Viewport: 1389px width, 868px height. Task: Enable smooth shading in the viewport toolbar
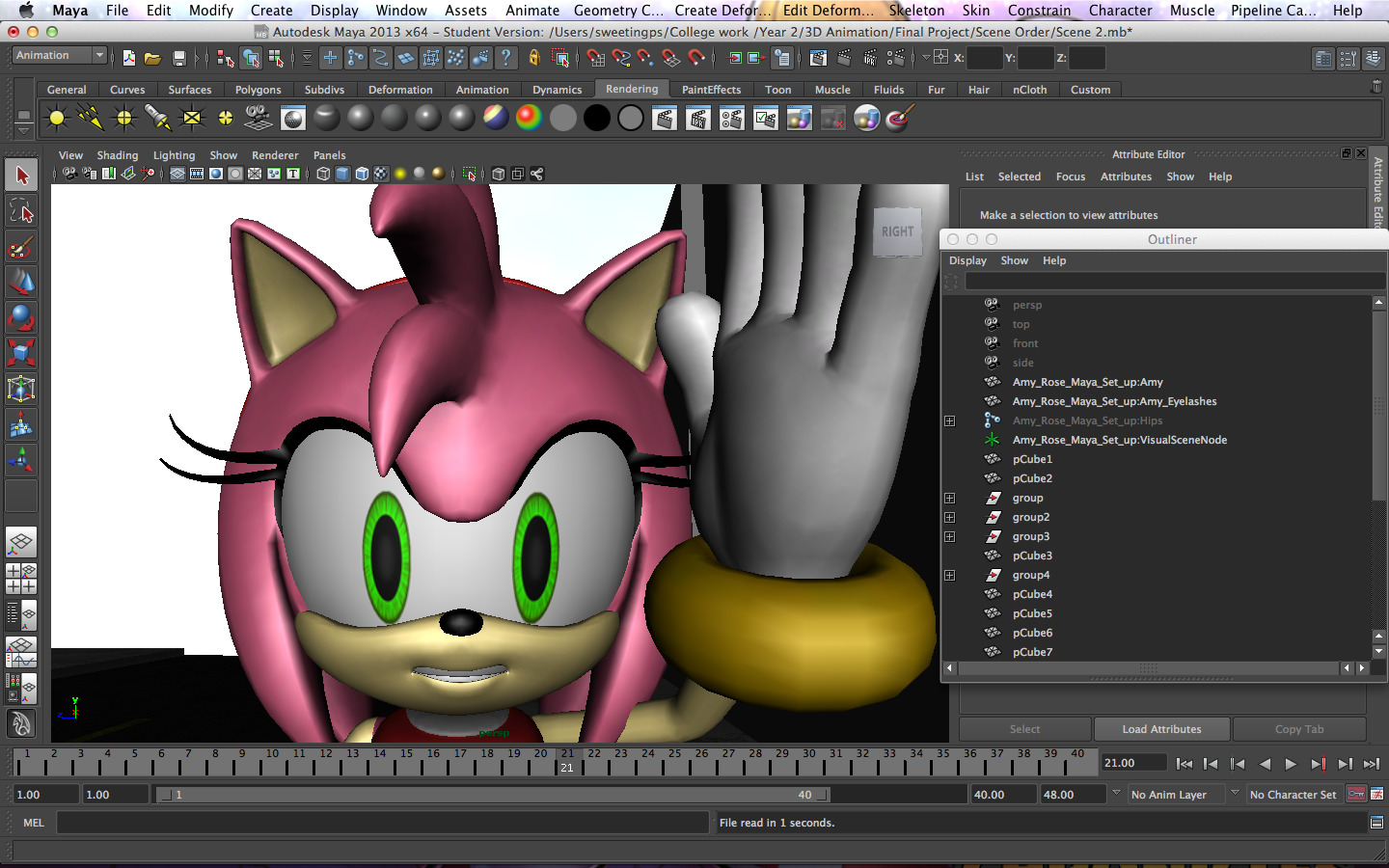pyautogui.click(x=344, y=174)
